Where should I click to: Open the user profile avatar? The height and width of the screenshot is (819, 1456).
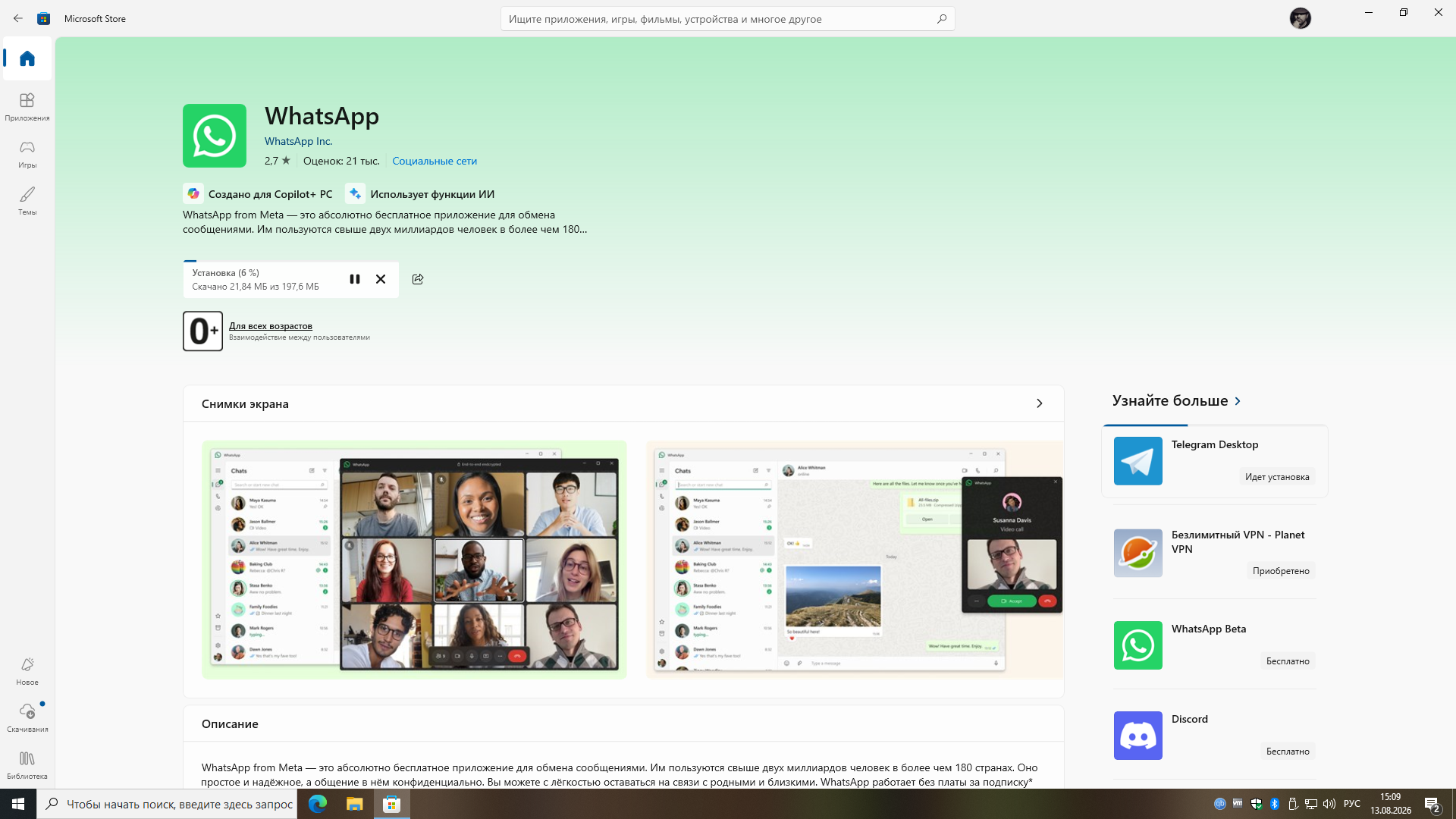(x=1300, y=18)
